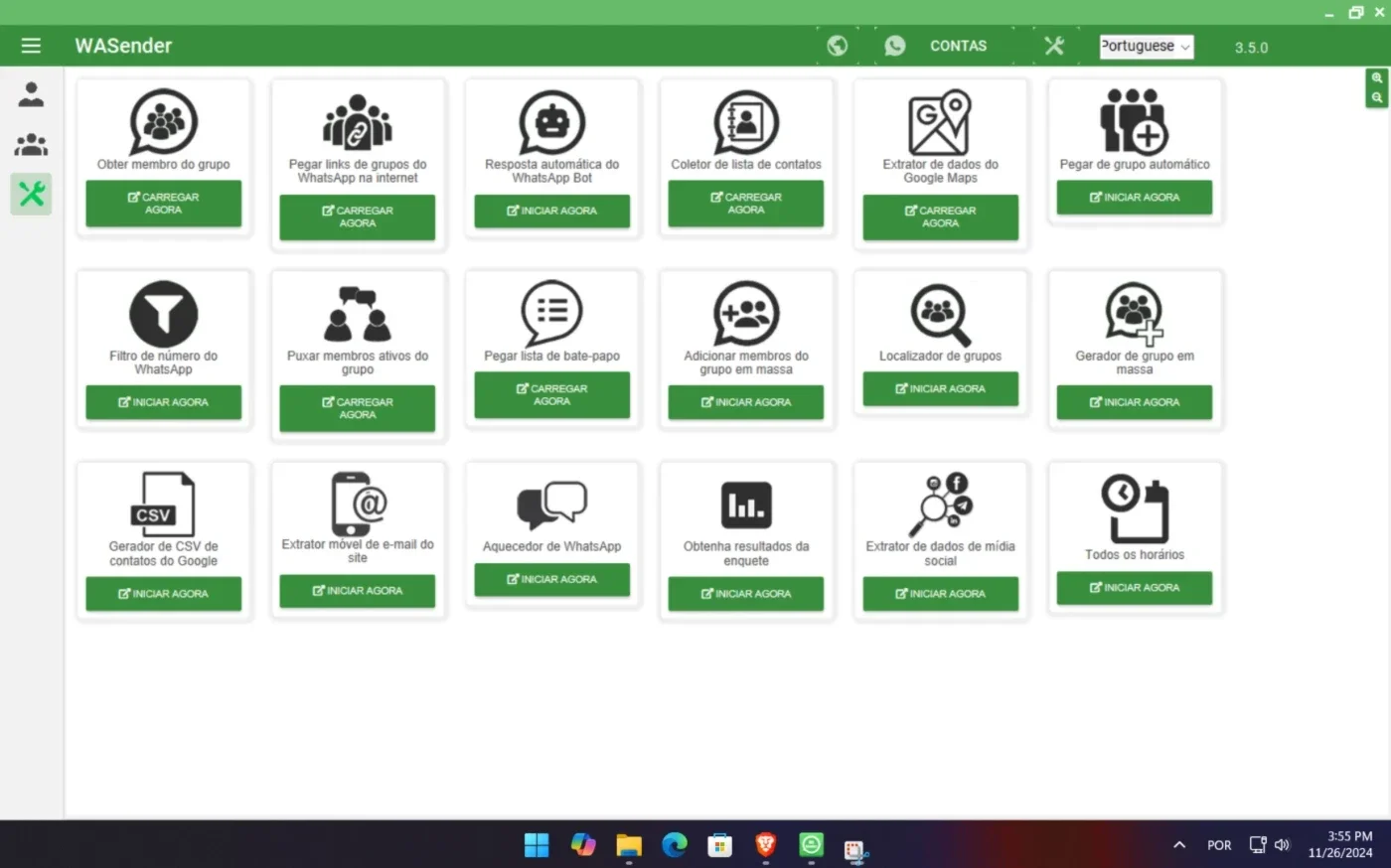Start Extrator de dados de mídia social

[x=940, y=593]
